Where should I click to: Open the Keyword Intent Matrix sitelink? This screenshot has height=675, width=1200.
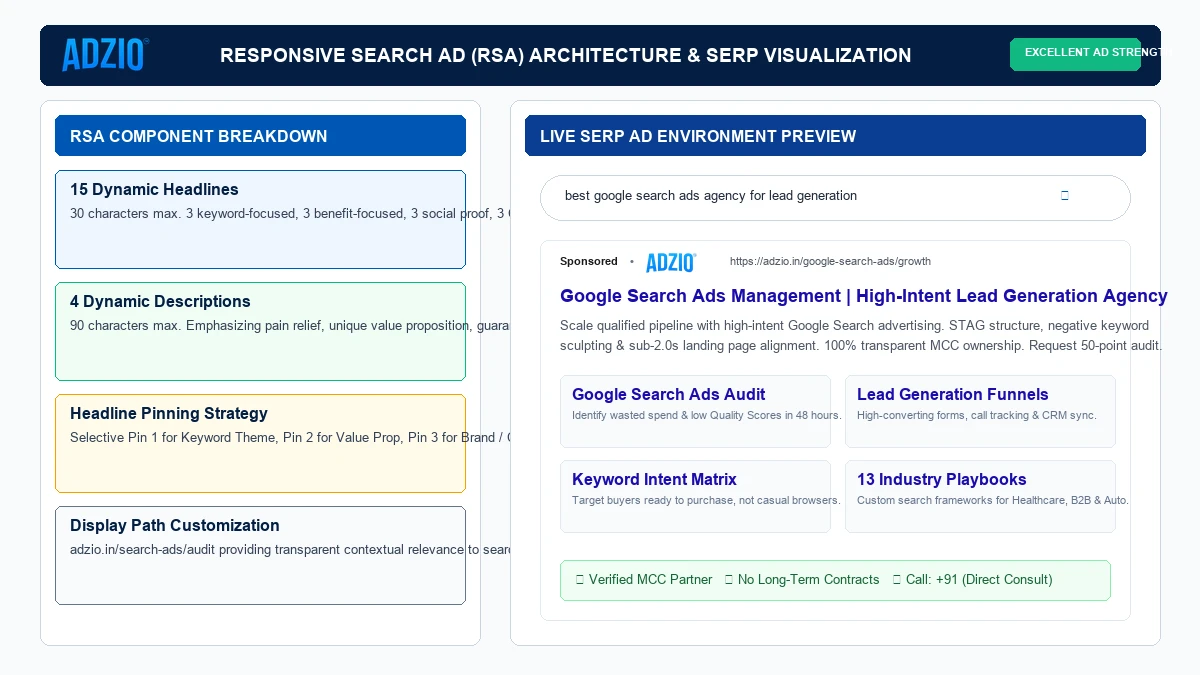click(x=654, y=479)
